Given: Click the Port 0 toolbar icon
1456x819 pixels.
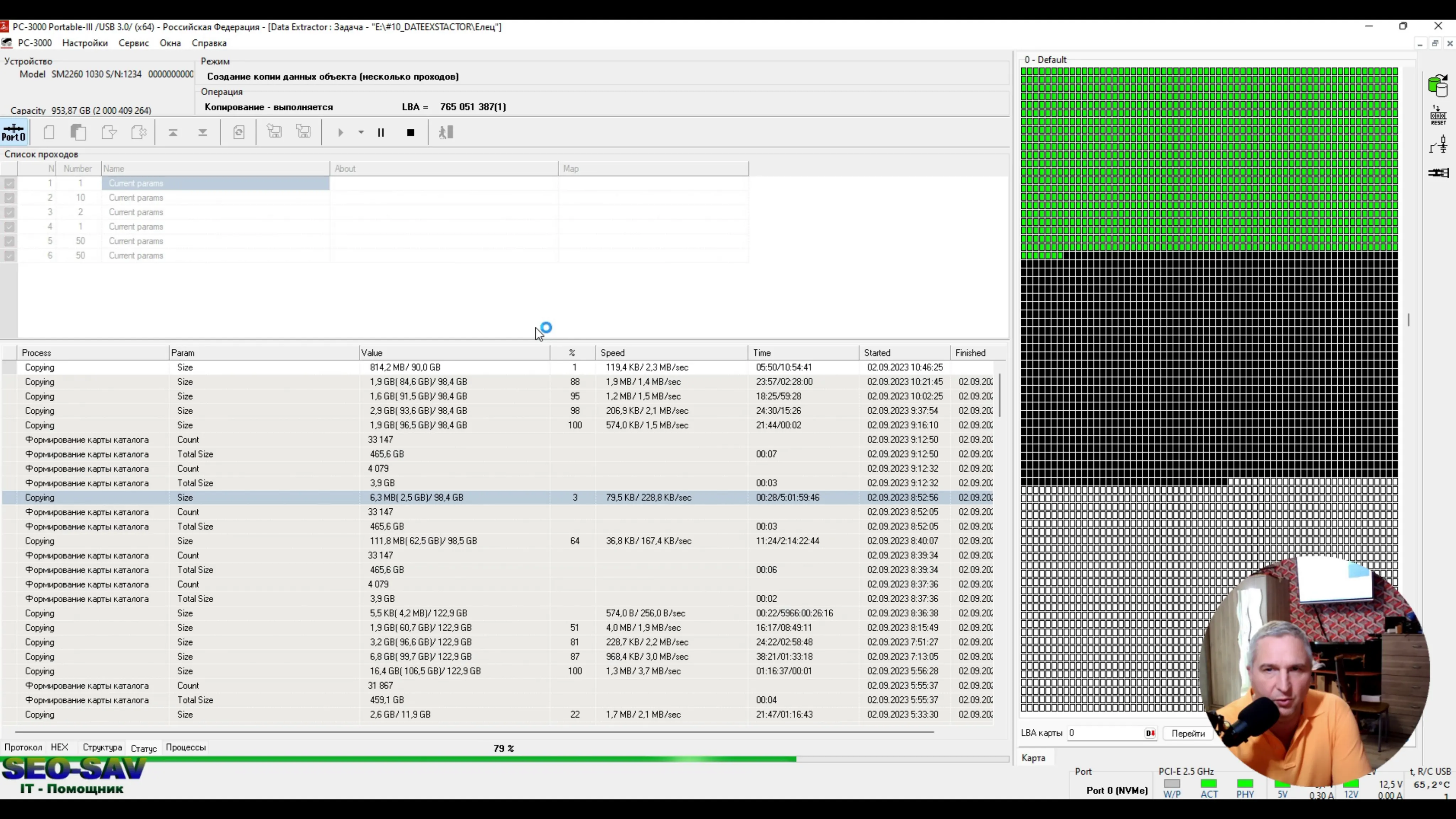Looking at the screenshot, I should click(x=14, y=132).
